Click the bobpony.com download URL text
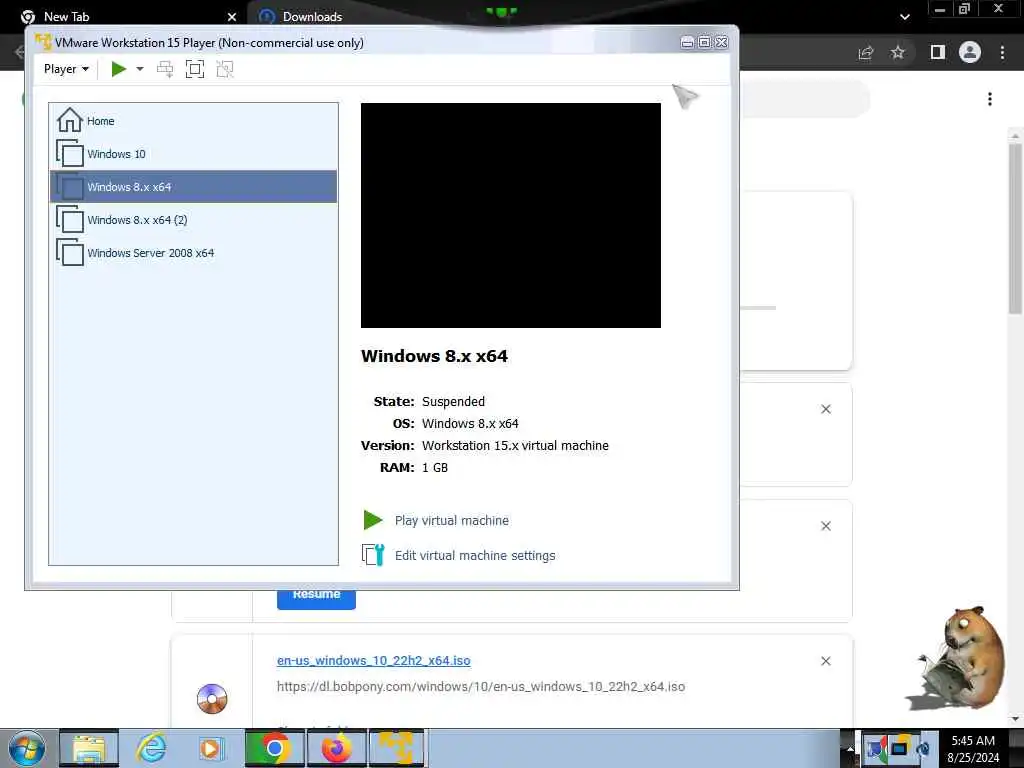The height and width of the screenshot is (768, 1024). click(481, 686)
